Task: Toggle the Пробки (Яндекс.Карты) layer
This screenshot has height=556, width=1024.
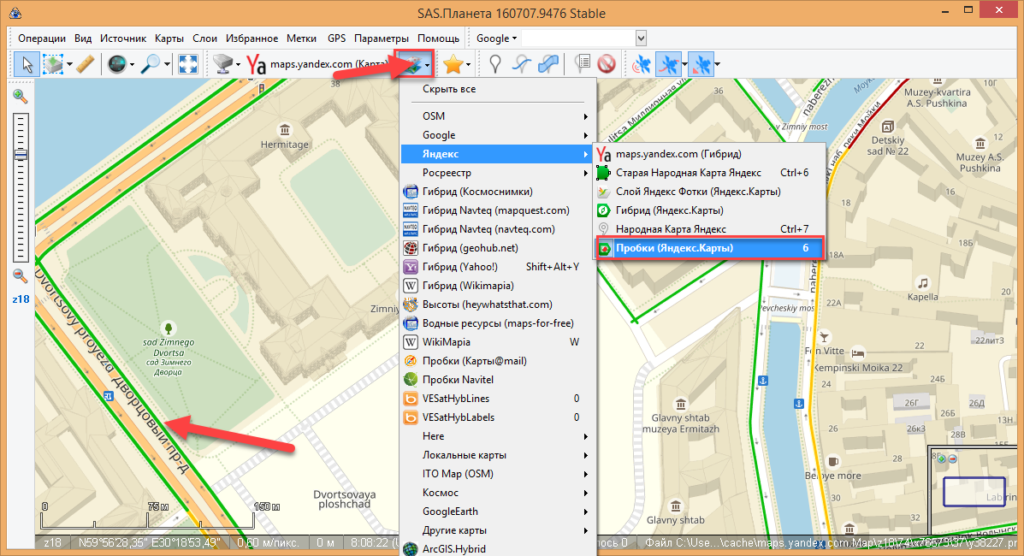Action: [x=674, y=247]
